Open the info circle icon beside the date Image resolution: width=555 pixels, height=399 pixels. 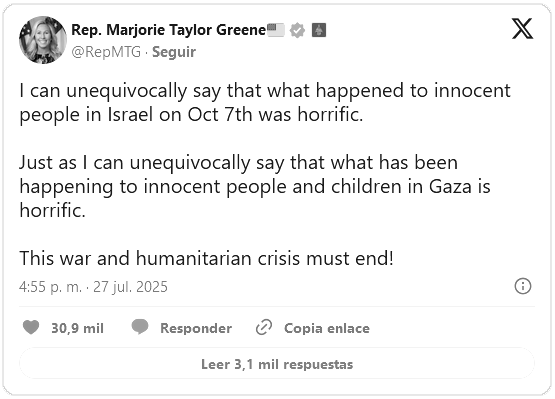tap(523, 286)
